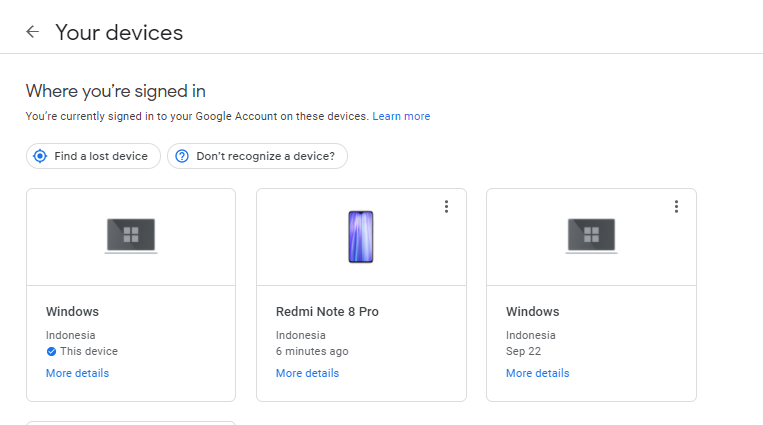Click the target icon in Find a lost device
The width and height of the screenshot is (763, 425).
point(40,156)
